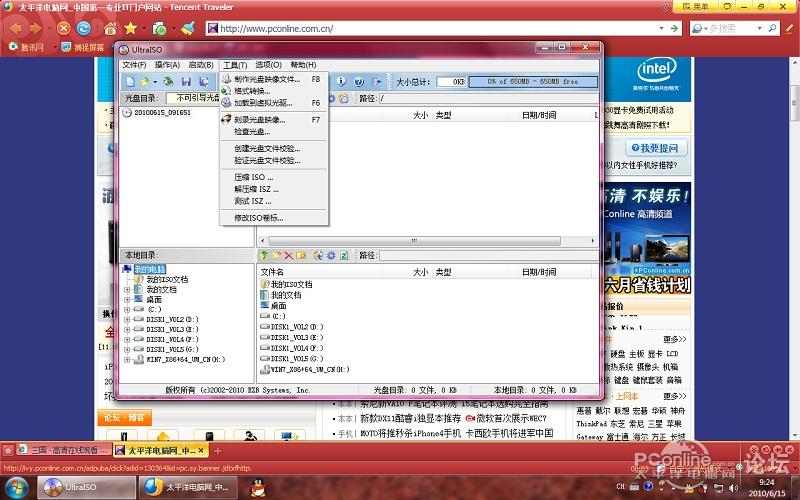Viewport: 800px width, 500px height.
Task: Click the 0% of 650MB capacity bar
Action: click(533, 82)
